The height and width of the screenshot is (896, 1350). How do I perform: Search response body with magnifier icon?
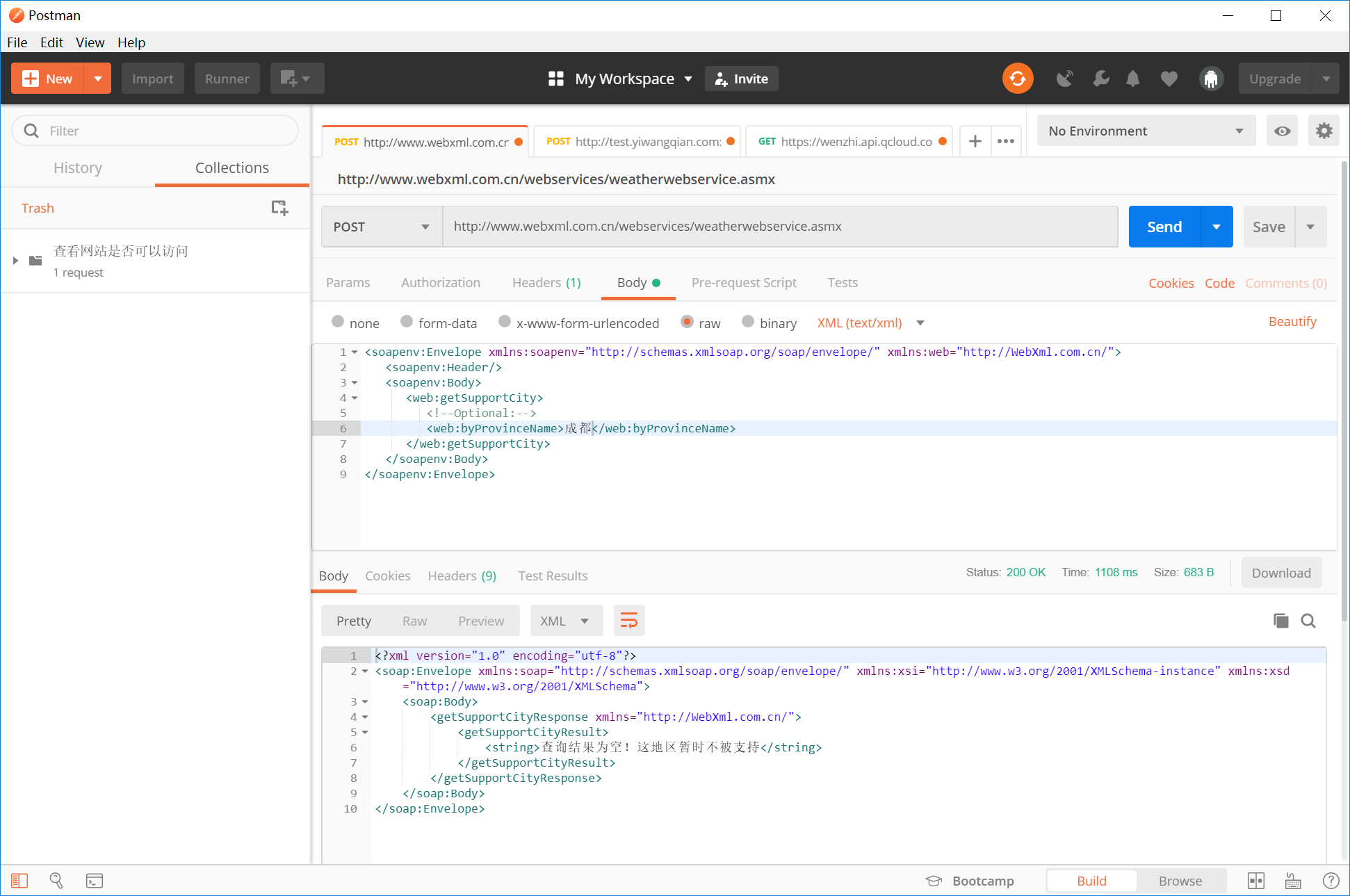[x=1308, y=621]
